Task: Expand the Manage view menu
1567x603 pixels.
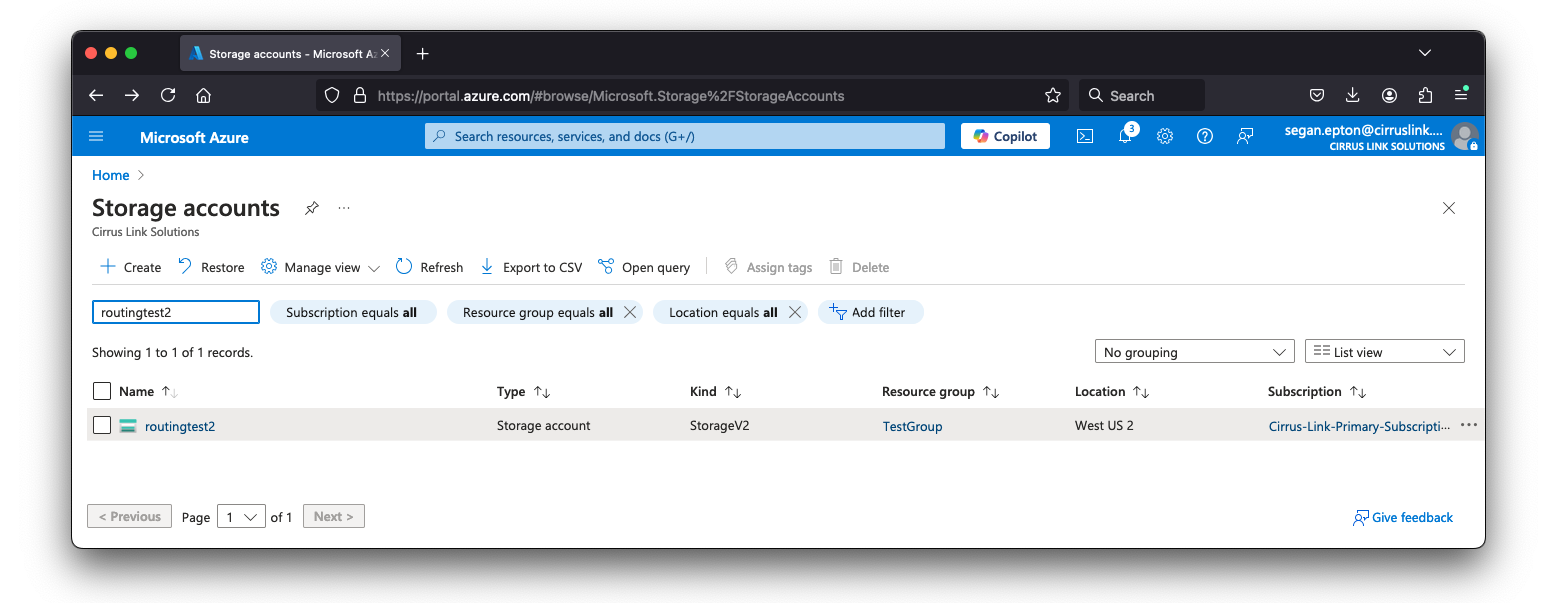Action: [x=321, y=267]
